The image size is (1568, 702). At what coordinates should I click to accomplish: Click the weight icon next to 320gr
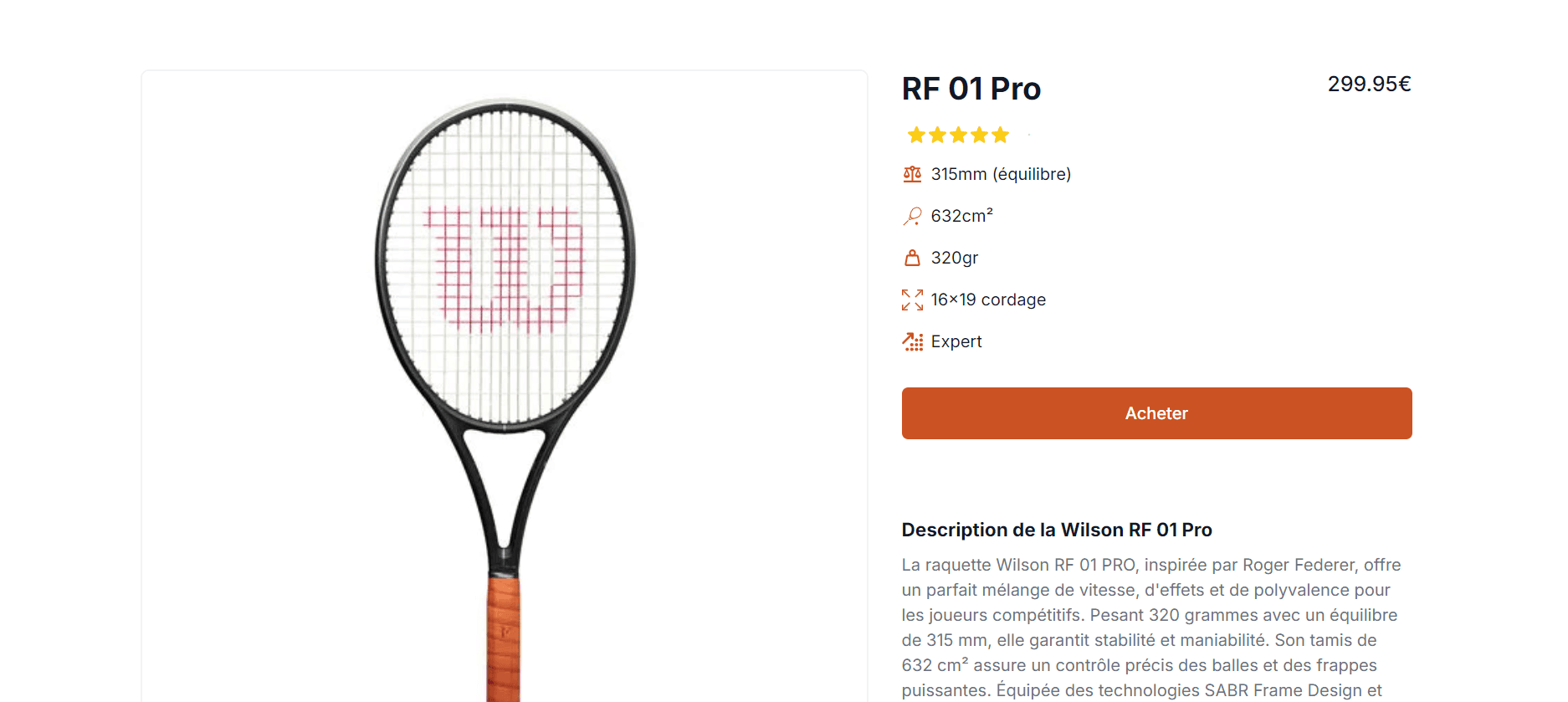click(912, 257)
